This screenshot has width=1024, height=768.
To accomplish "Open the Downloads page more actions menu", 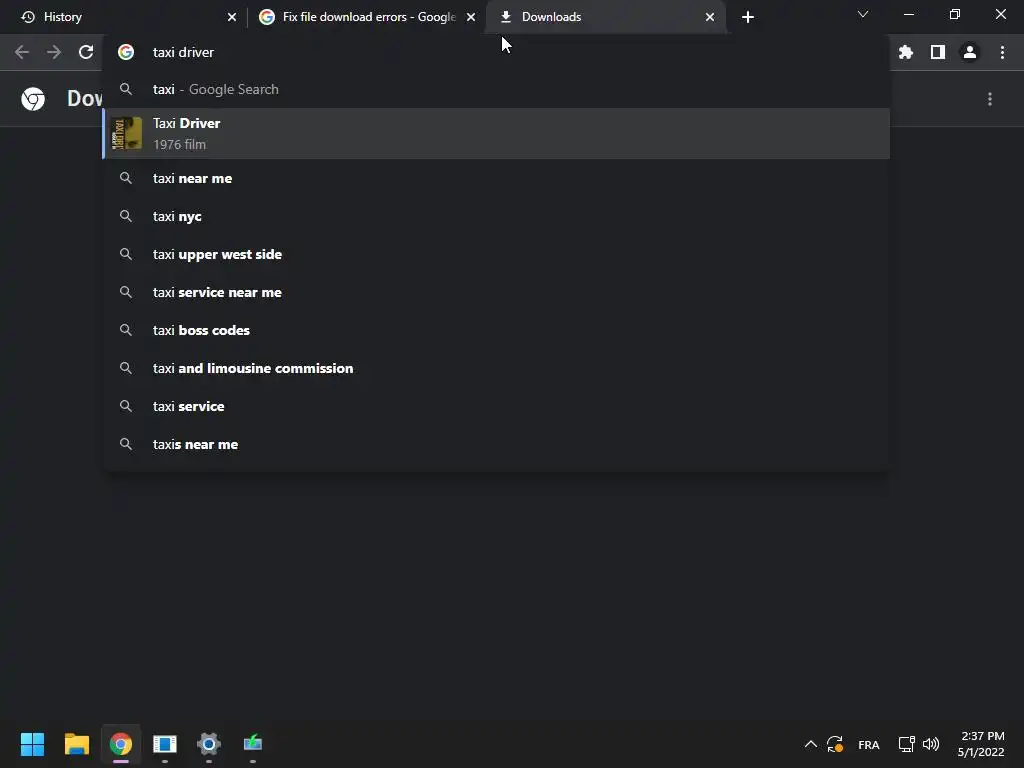I will coord(990,99).
